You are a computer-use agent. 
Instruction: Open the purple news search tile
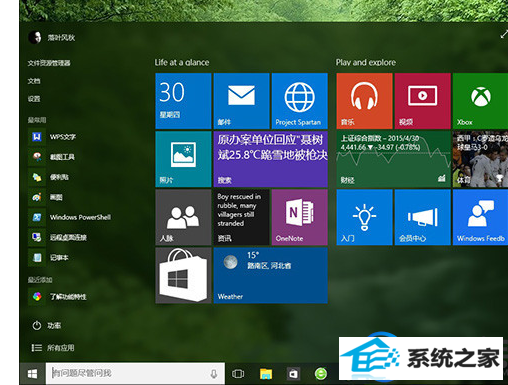[x=271, y=159]
